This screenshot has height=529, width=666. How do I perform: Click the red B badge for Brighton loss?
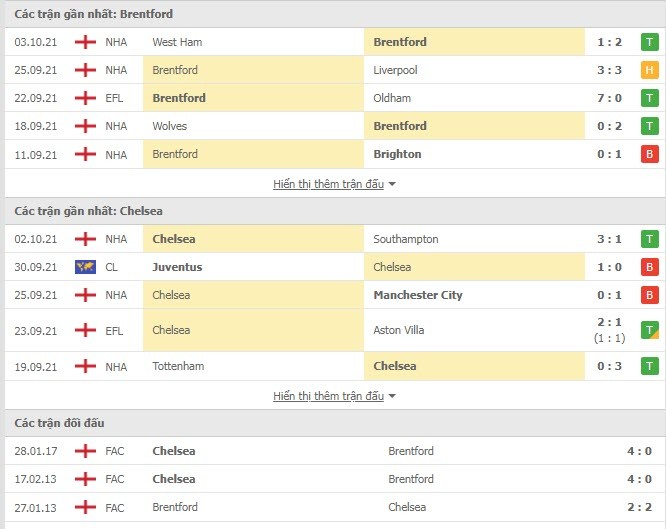[649, 154]
